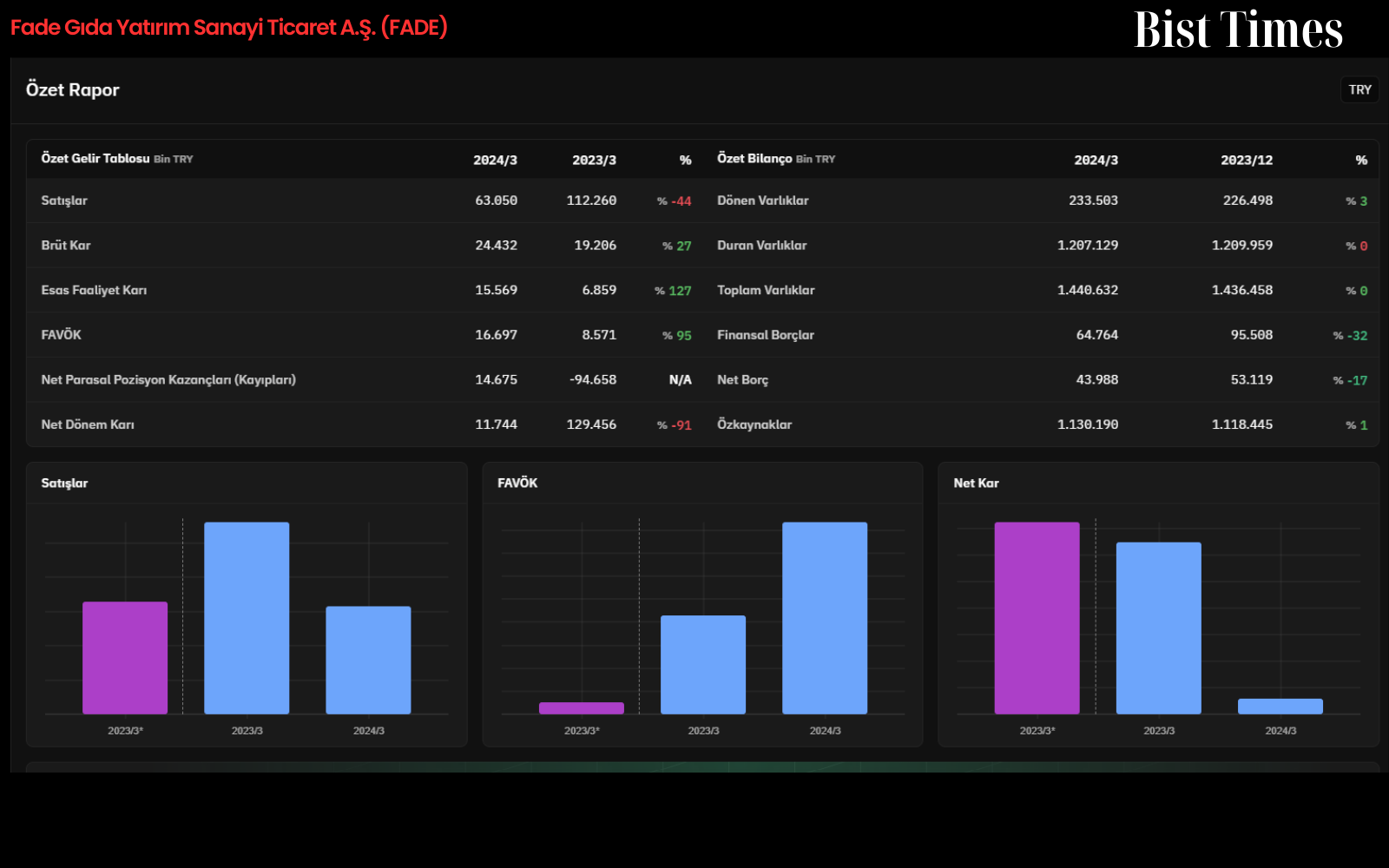Click Net Dönem Karı label
Viewport: 1389px width, 868px height.
(x=88, y=425)
